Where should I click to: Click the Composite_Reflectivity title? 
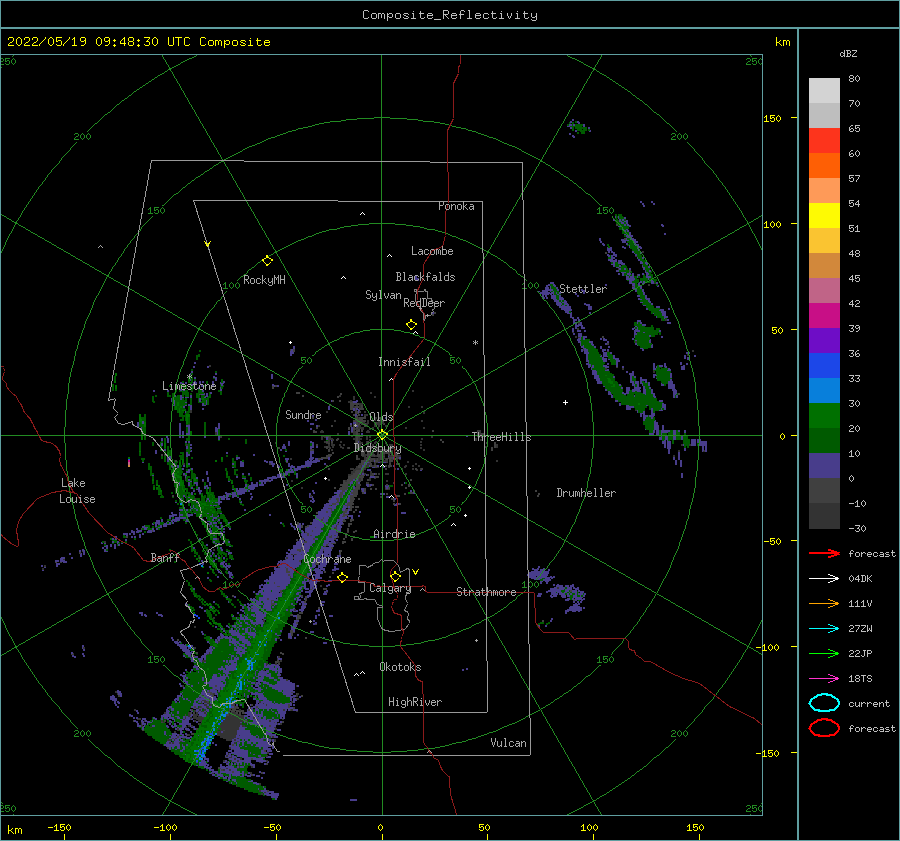pos(449,15)
